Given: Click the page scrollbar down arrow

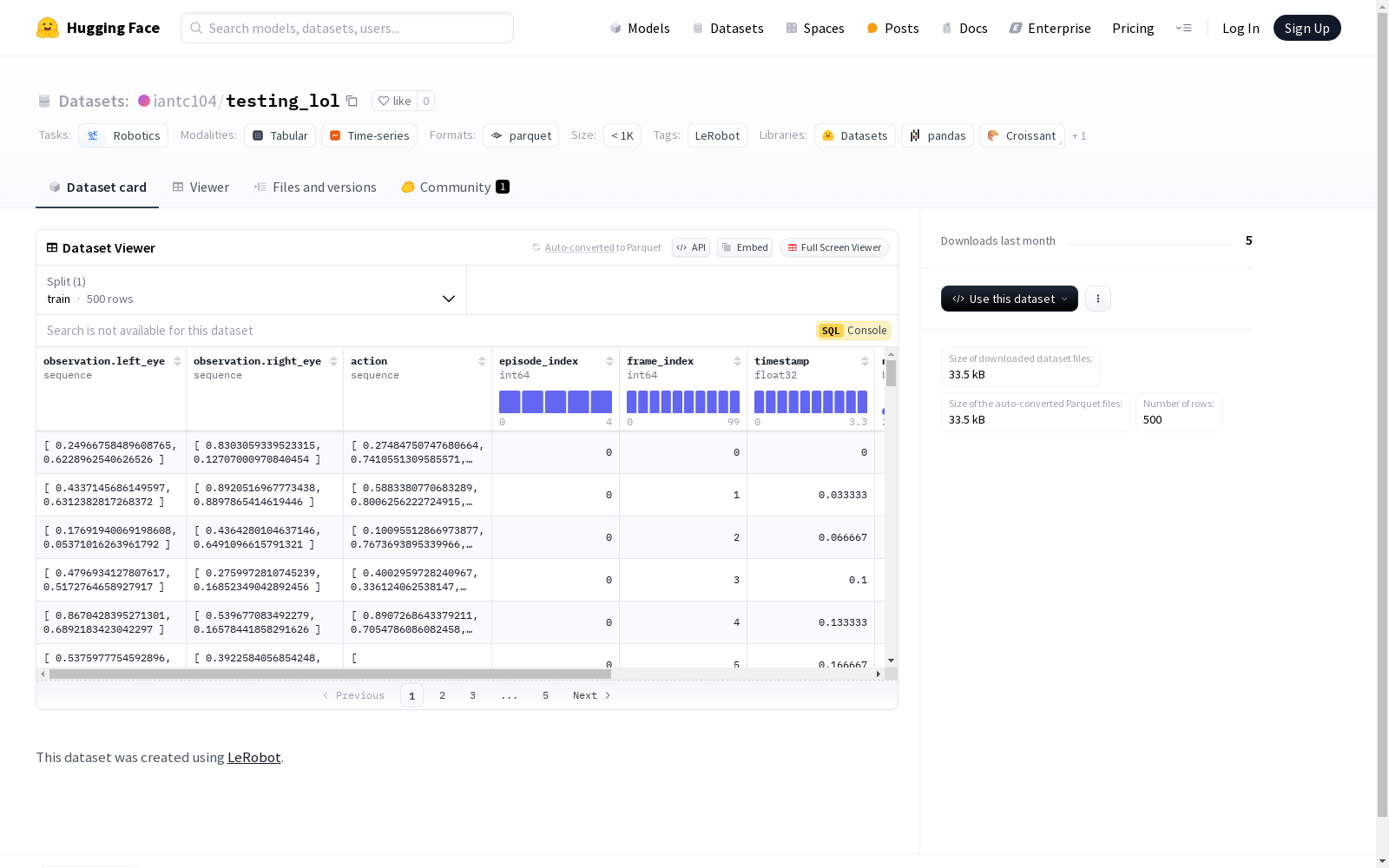Looking at the screenshot, I should coord(1382,860).
